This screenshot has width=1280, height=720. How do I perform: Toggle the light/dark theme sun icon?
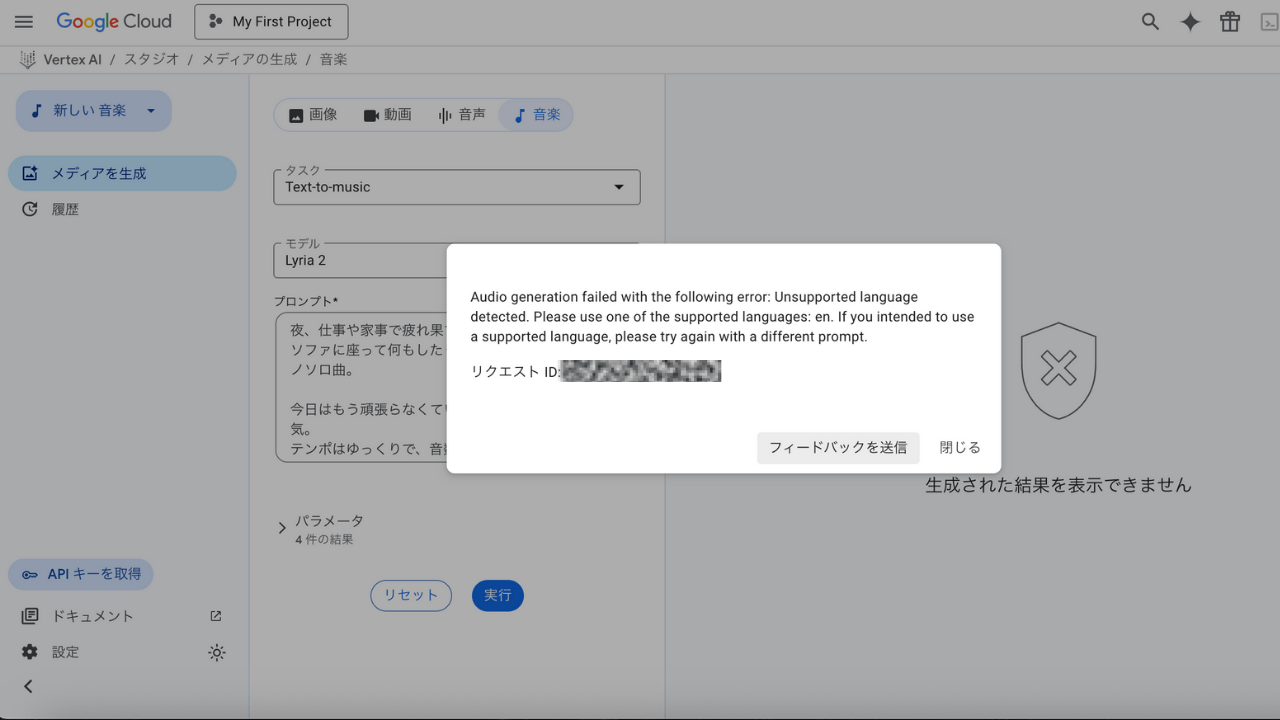pos(217,653)
